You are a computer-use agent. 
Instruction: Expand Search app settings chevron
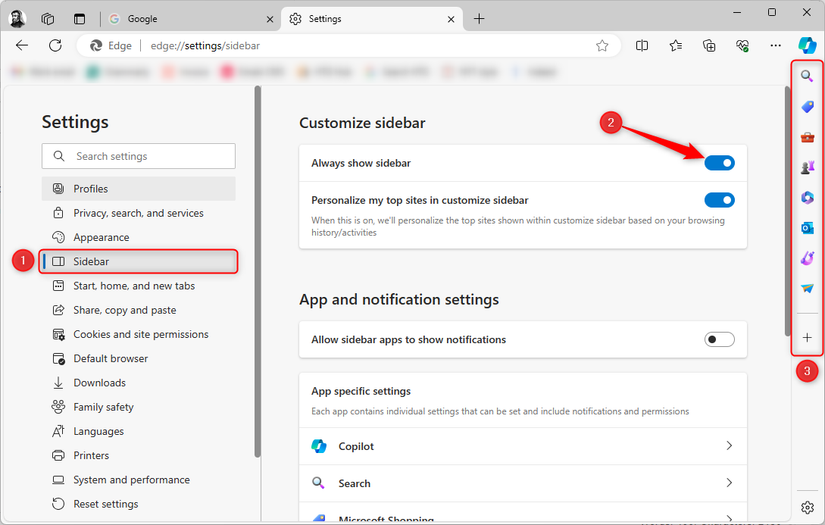(729, 482)
